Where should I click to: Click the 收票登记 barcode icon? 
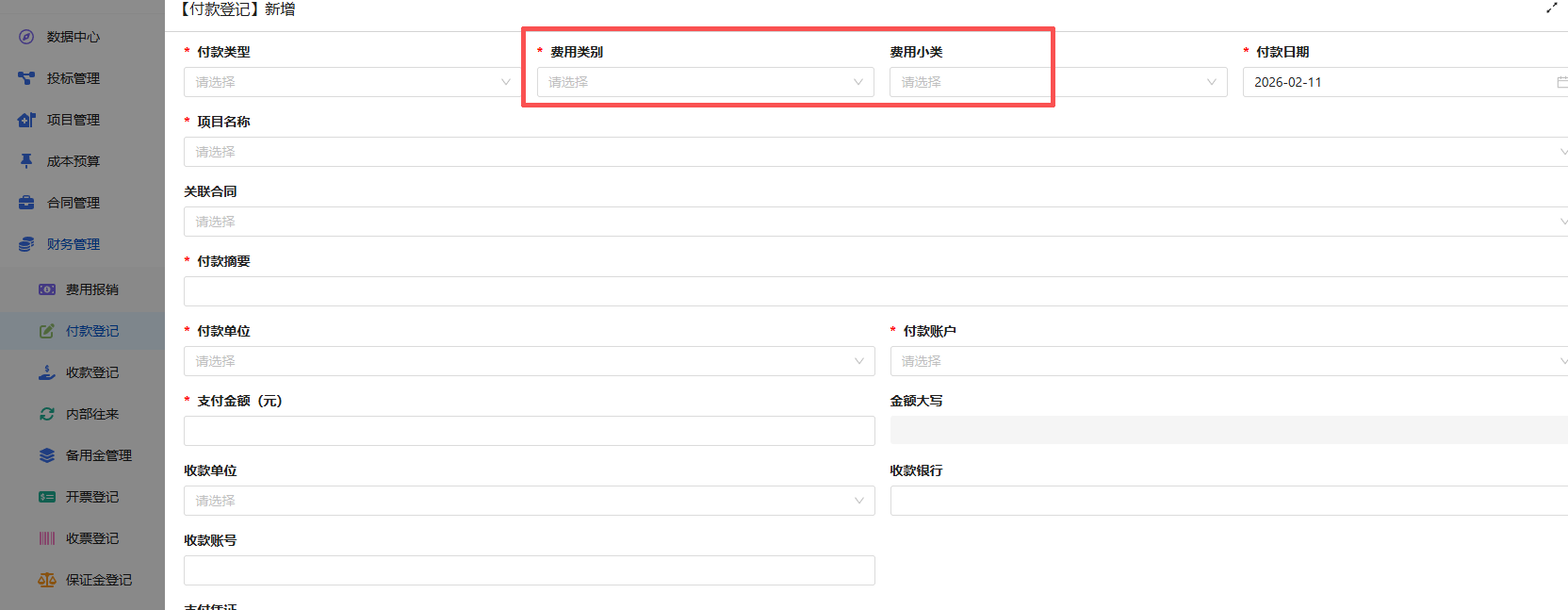pyautogui.click(x=47, y=538)
